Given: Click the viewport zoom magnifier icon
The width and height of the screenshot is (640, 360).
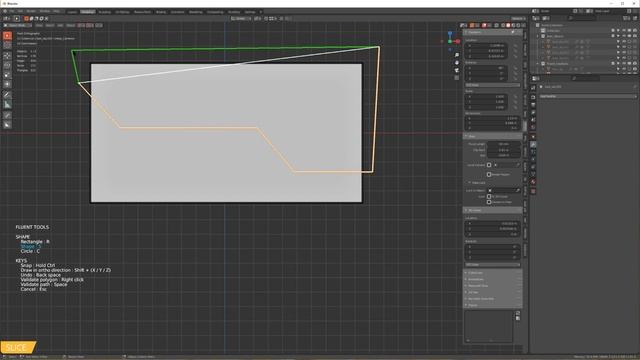Looking at the screenshot, I should 457,55.
